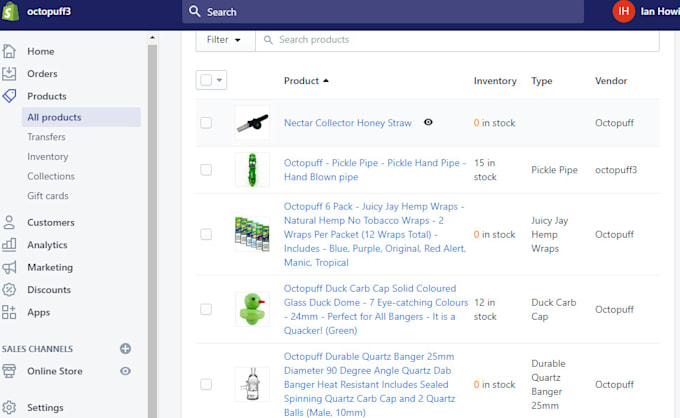Sort by the Product column header
Image resolution: width=680 pixels, height=418 pixels.
click(306, 81)
